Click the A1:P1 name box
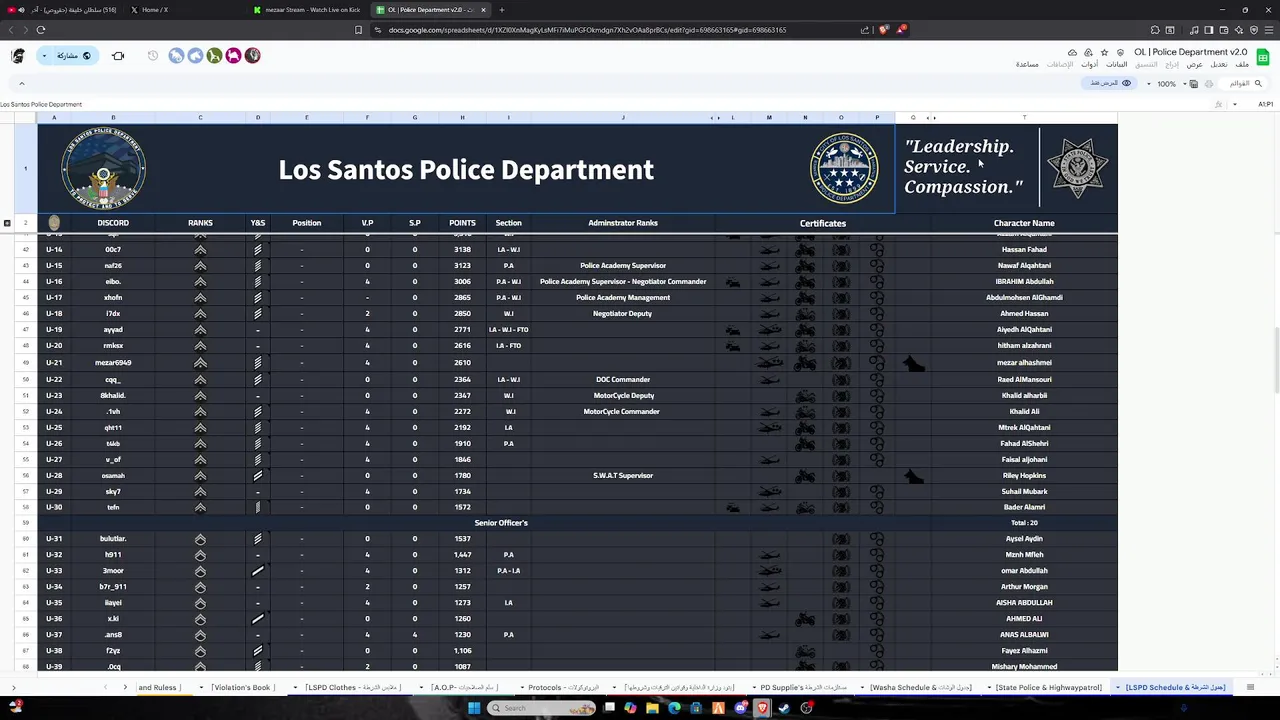1280x720 pixels. (x=1264, y=104)
